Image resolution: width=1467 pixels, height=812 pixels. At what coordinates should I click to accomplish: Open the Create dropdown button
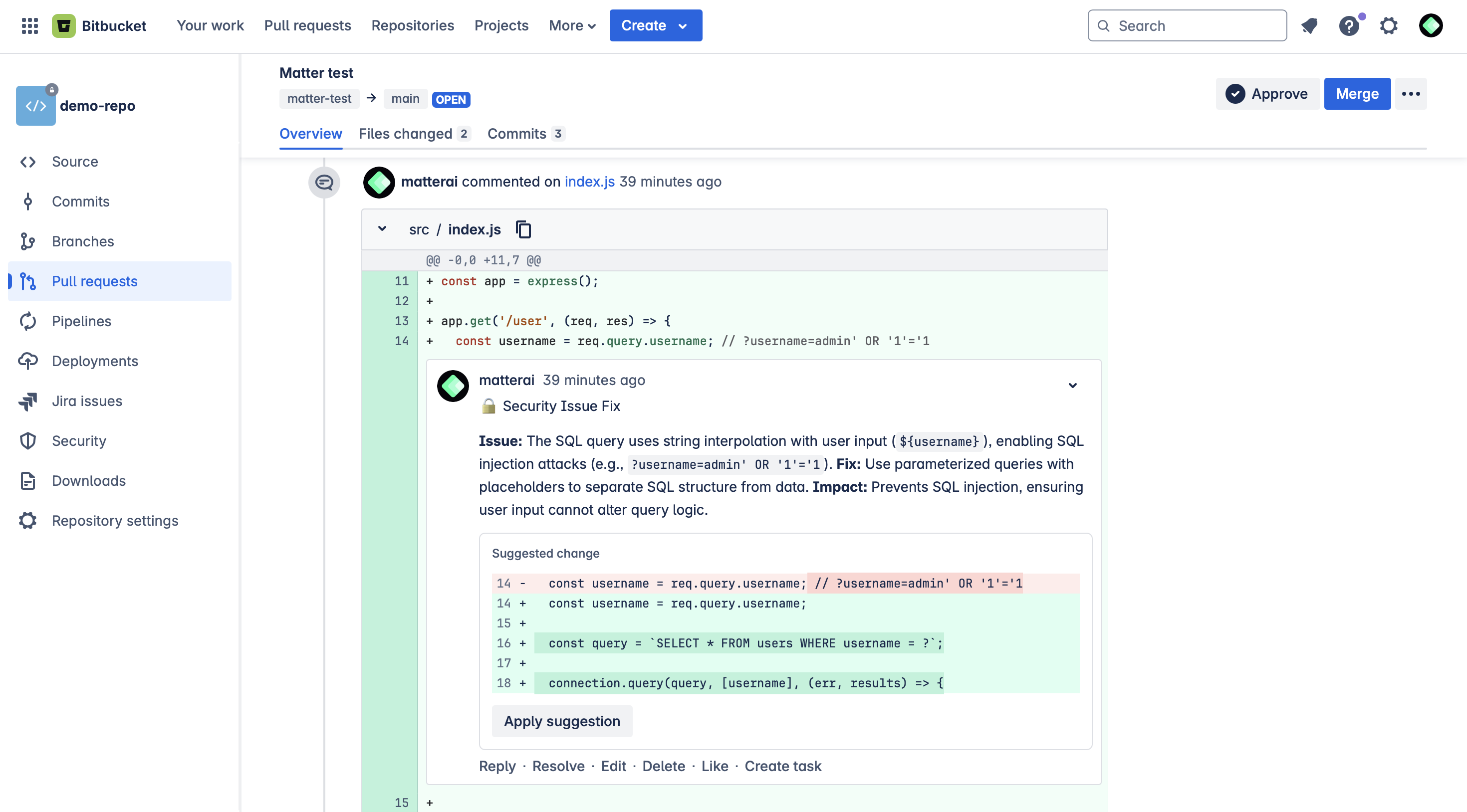click(x=655, y=25)
